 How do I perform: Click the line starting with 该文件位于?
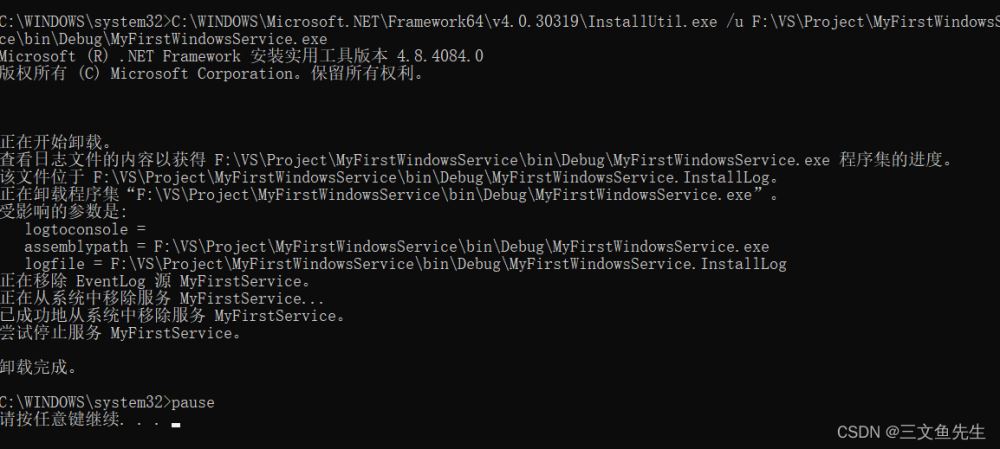pyautogui.click(x=388, y=177)
